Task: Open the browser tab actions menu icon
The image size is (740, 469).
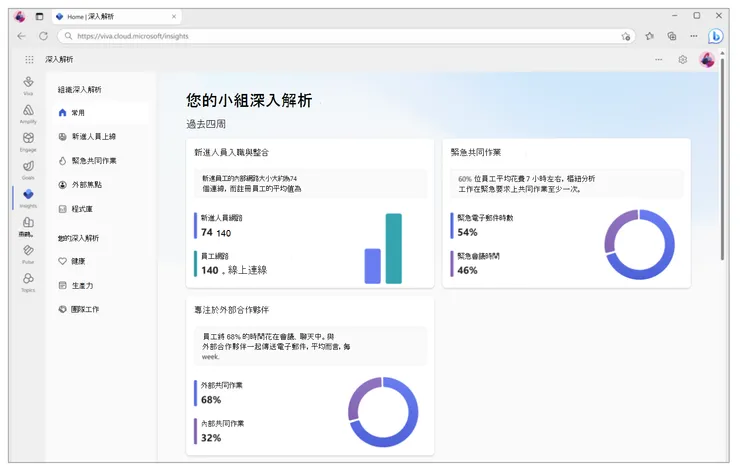Action: (x=40, y=17)
